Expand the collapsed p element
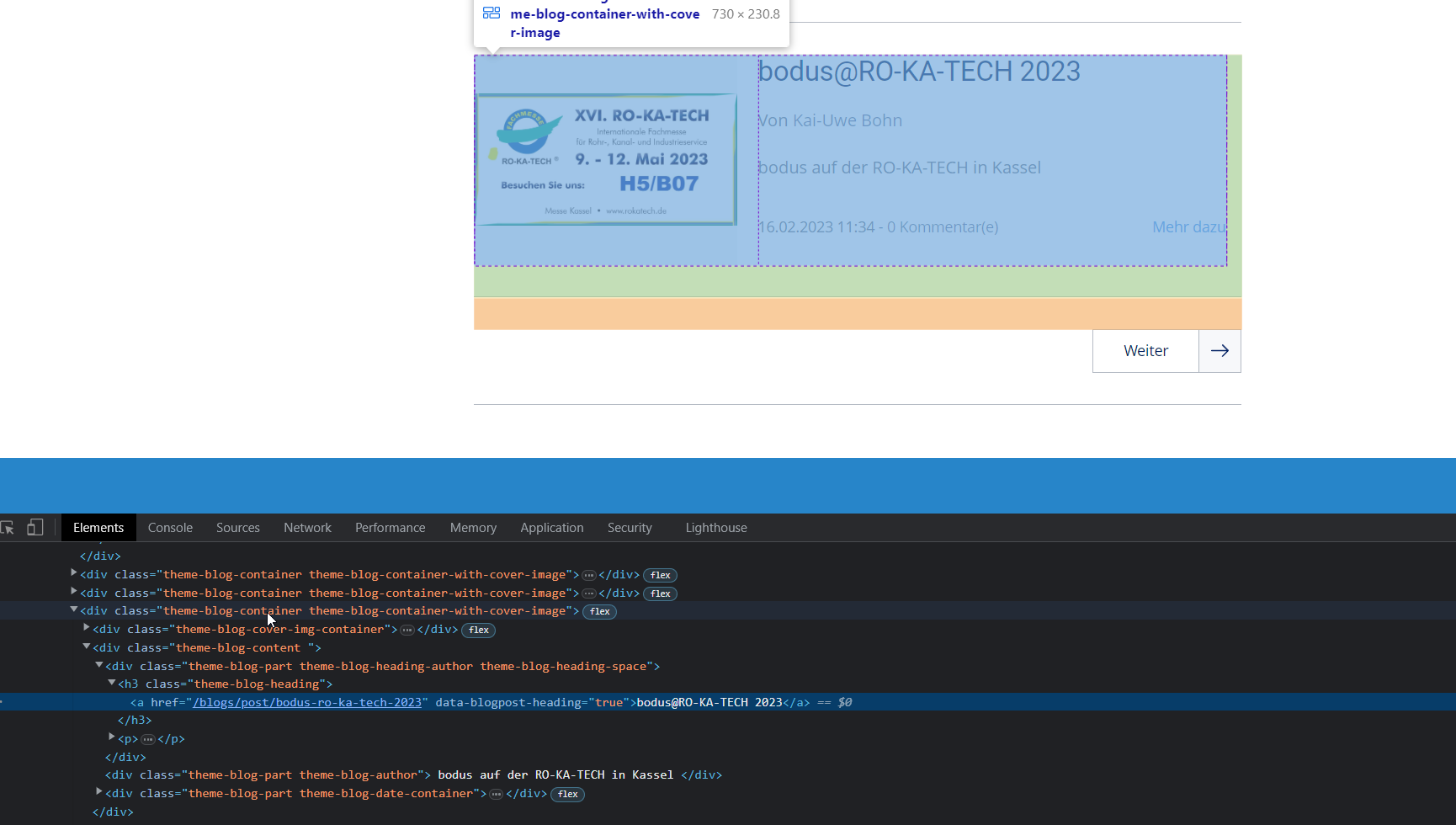This screenshot has width=1456, height=825. pyautogui.click(x=112, y=737)
